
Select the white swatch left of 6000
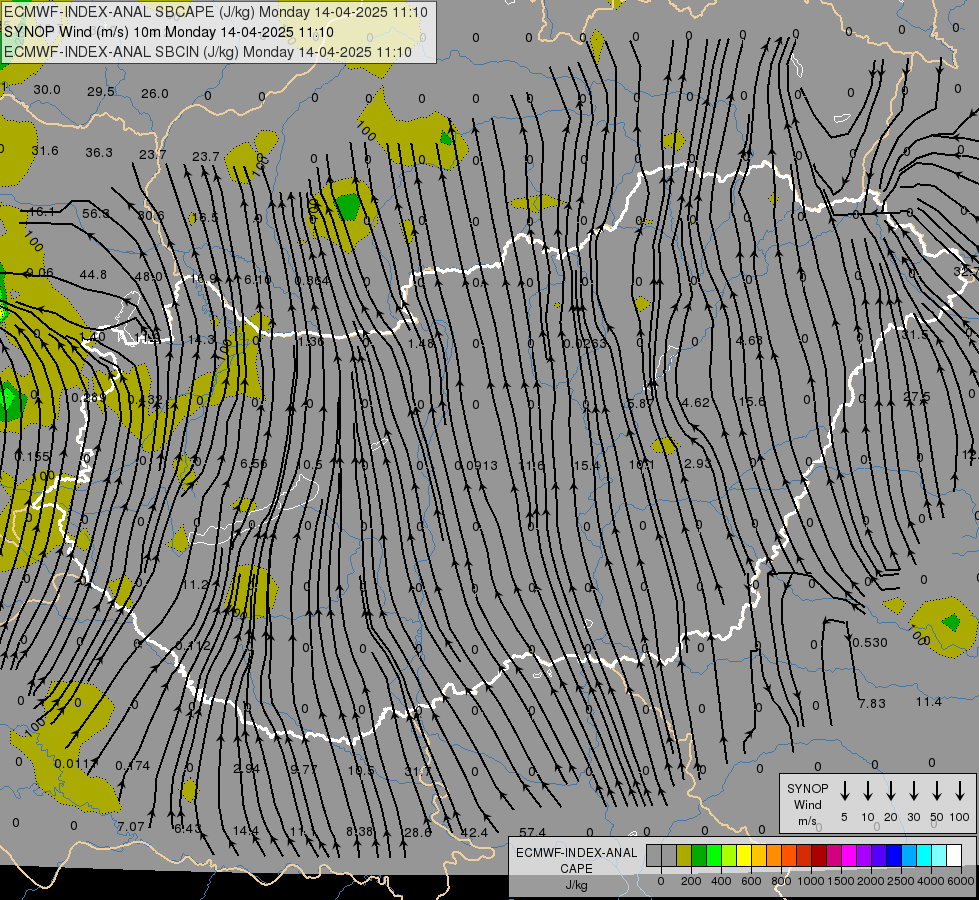(x=954, y=855)
